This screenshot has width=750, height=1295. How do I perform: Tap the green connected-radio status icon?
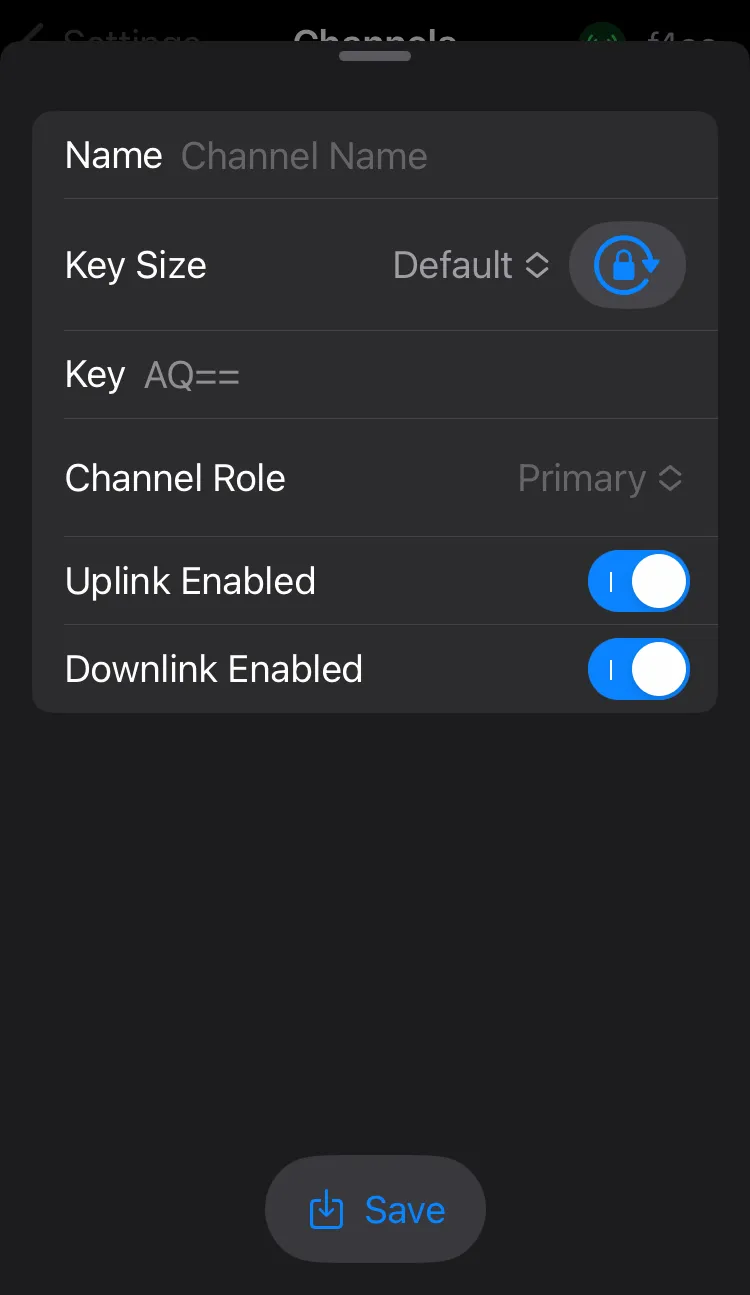[x=602, y=38]
